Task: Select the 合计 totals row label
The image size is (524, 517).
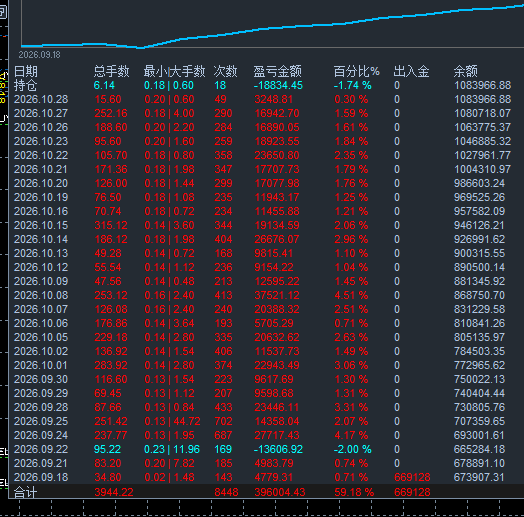Action: coord(25,492)
